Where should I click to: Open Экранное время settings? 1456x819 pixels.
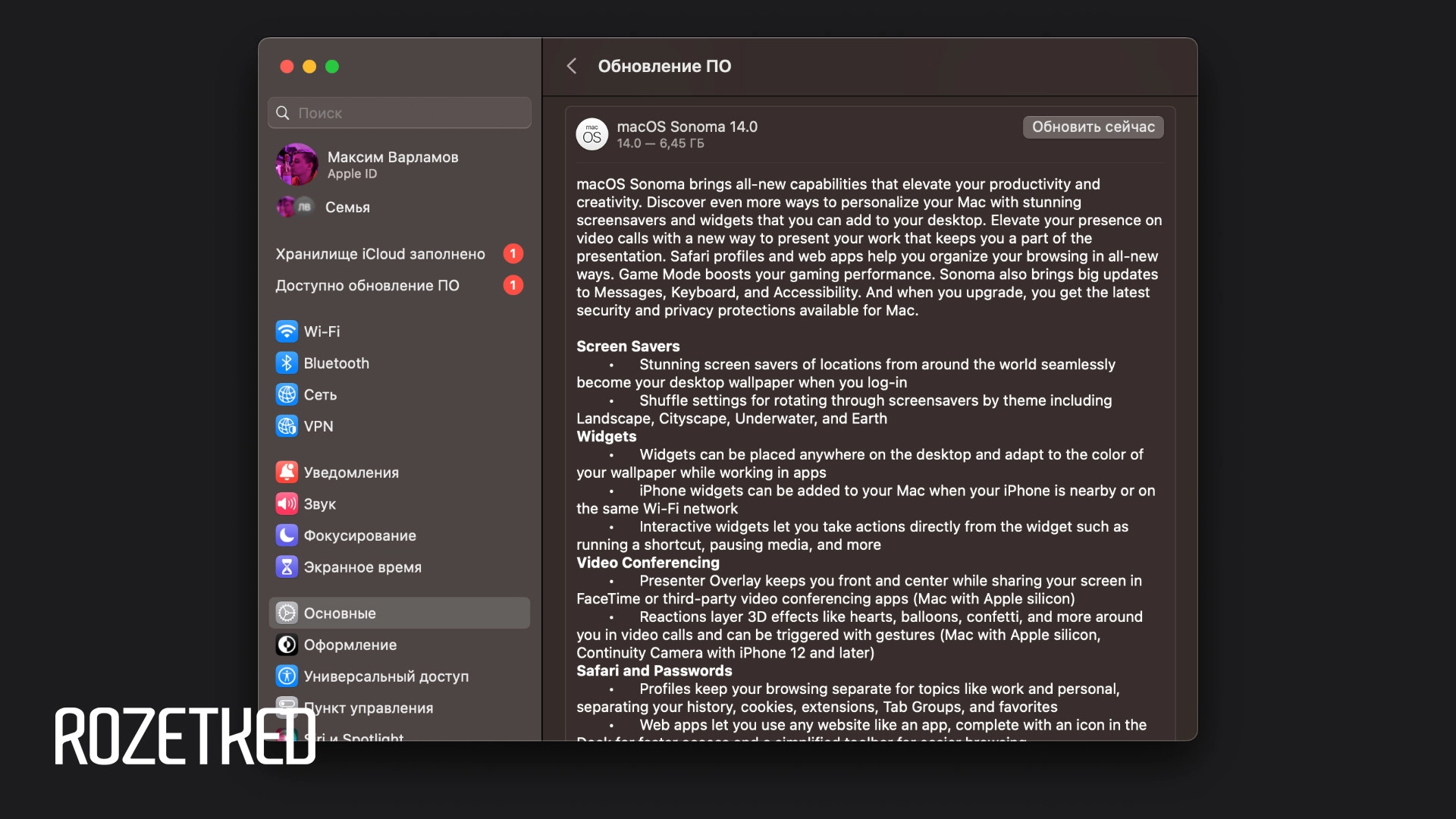pyautogui.click(x=362, y=566)
